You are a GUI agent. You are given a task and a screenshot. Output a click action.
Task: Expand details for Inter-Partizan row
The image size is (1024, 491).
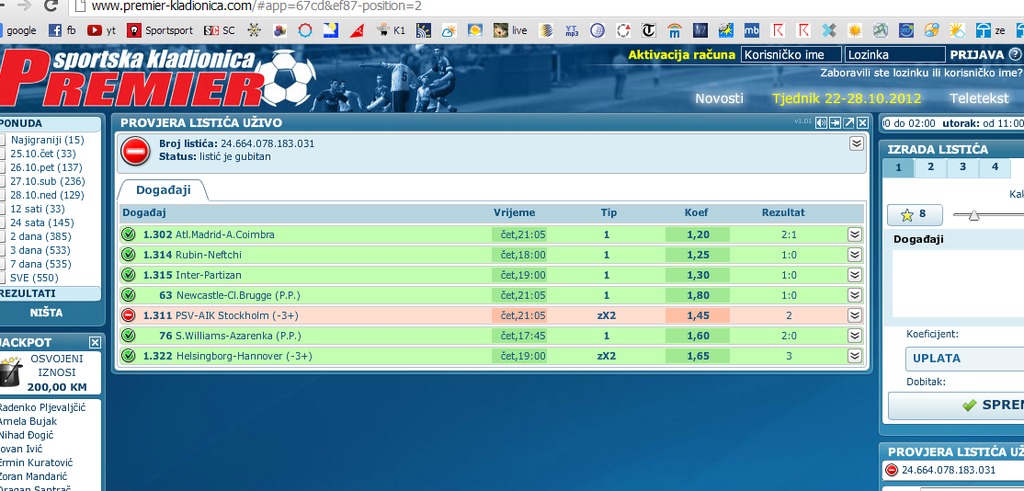[854, 275]
